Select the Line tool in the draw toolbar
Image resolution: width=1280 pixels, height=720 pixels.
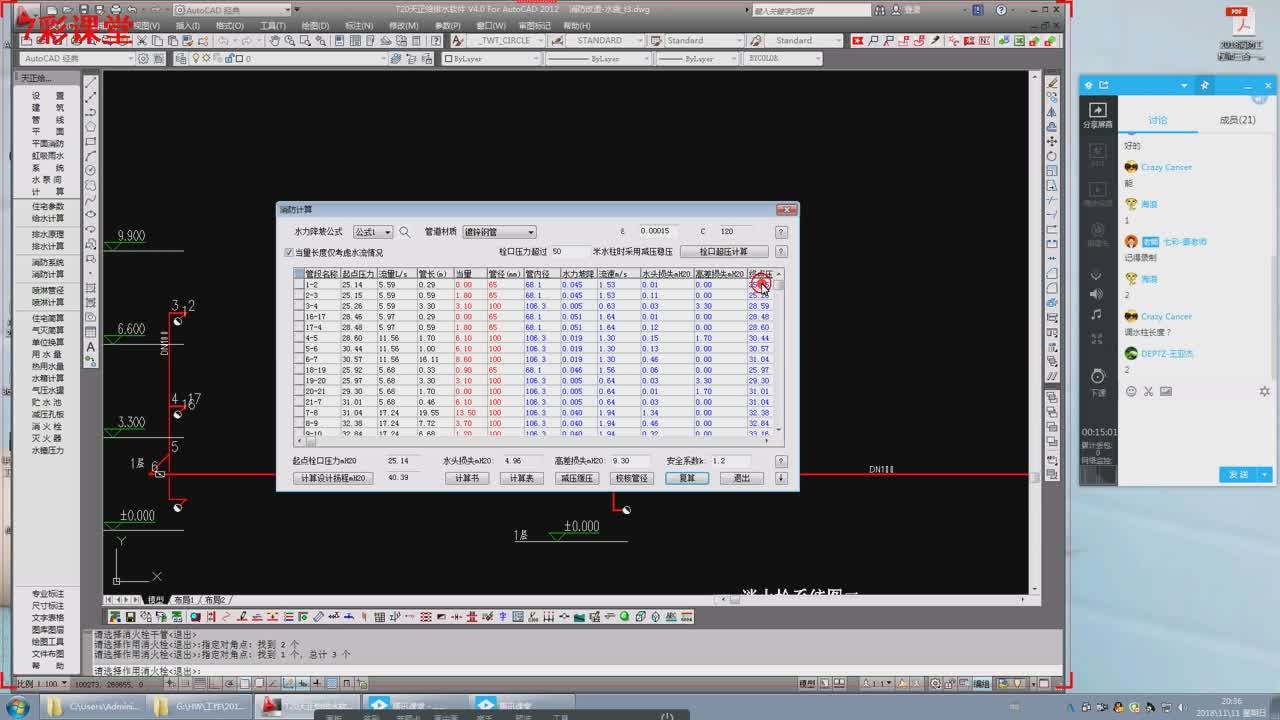click(x=91, y=84)
